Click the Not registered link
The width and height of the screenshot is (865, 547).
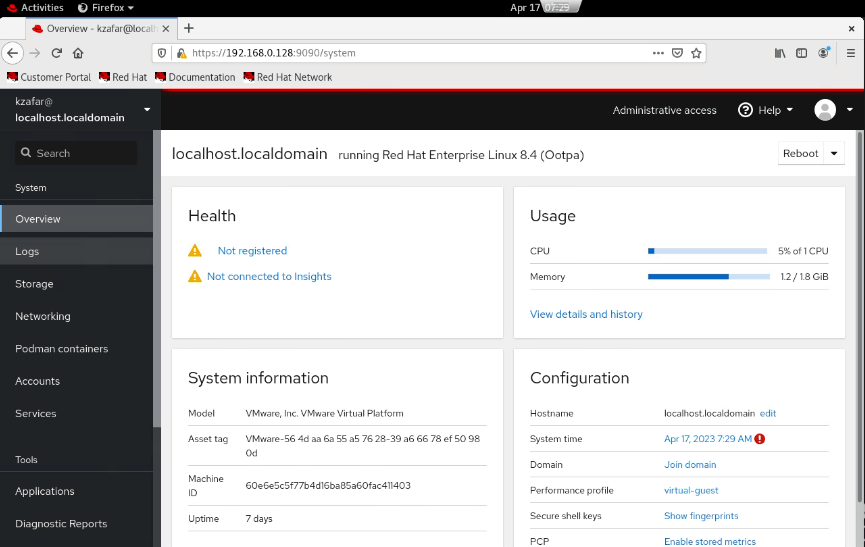(252, 250)
